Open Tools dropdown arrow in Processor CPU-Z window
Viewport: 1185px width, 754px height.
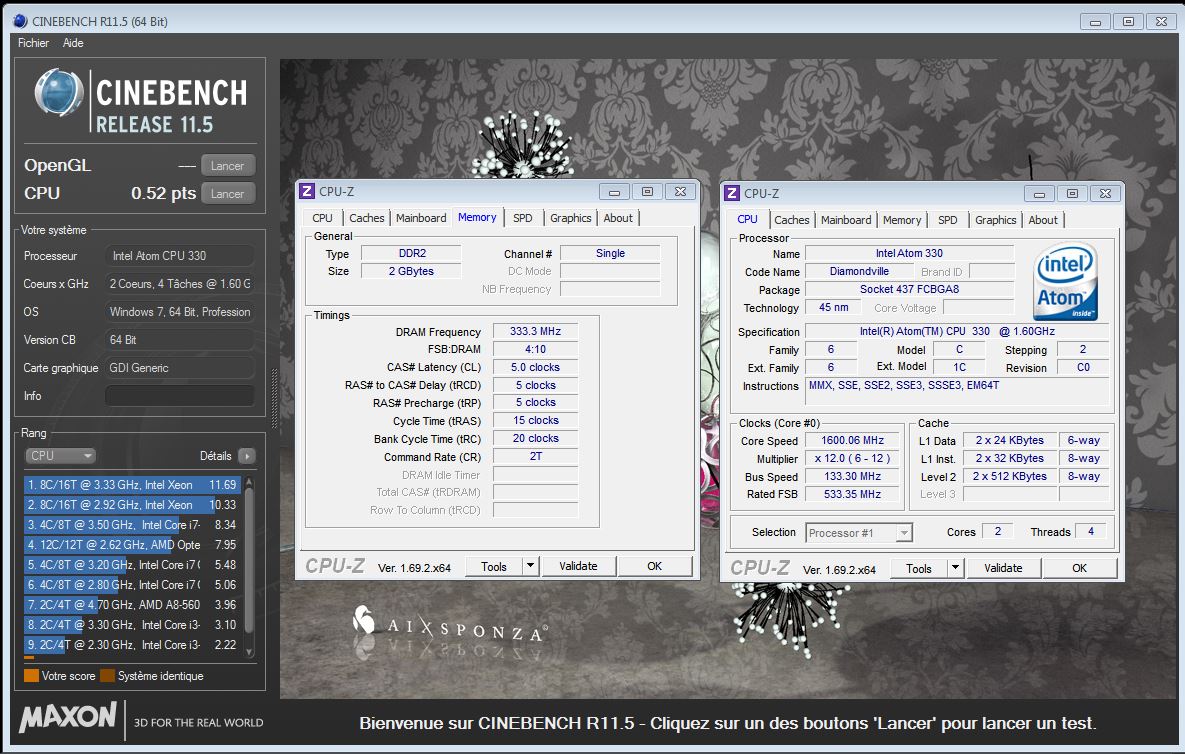click(955, 568)
